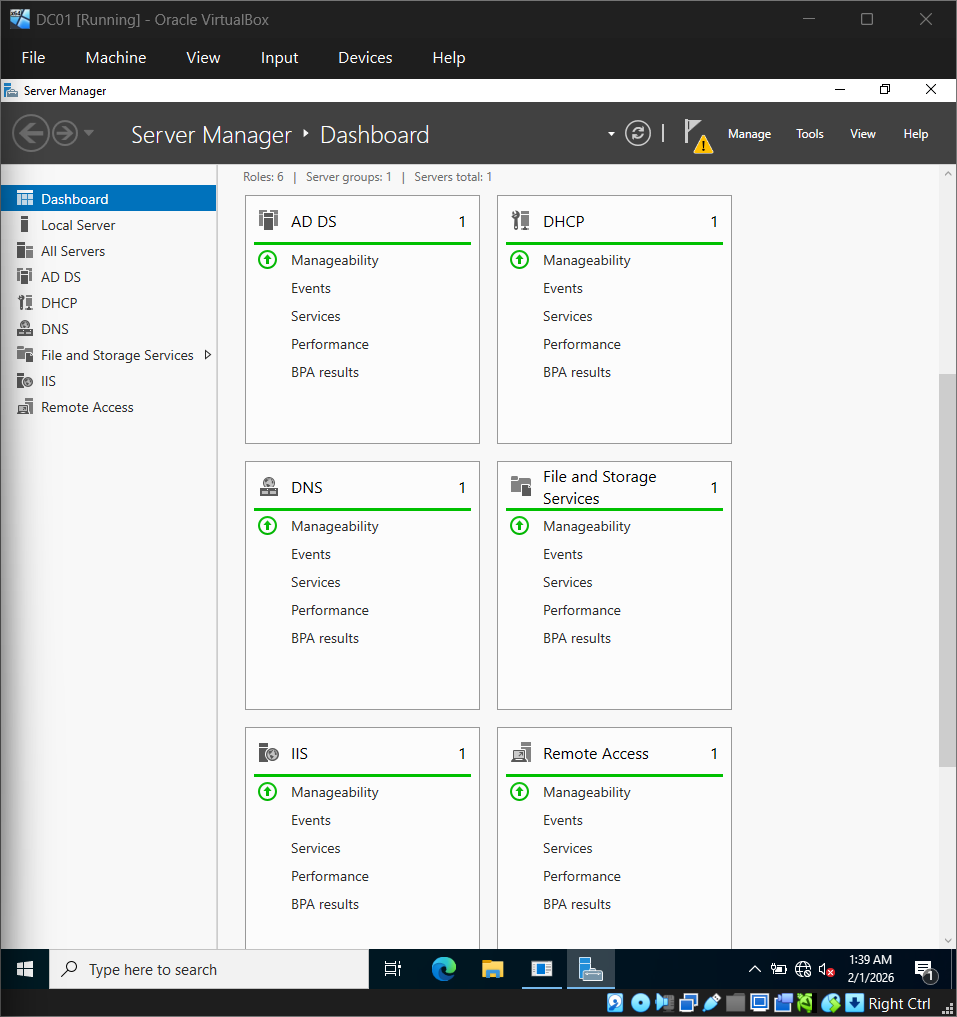The height and width of the screenshot is (1017, 957).
Task: Click the Remote Access tile header icon
Action: 521,752
